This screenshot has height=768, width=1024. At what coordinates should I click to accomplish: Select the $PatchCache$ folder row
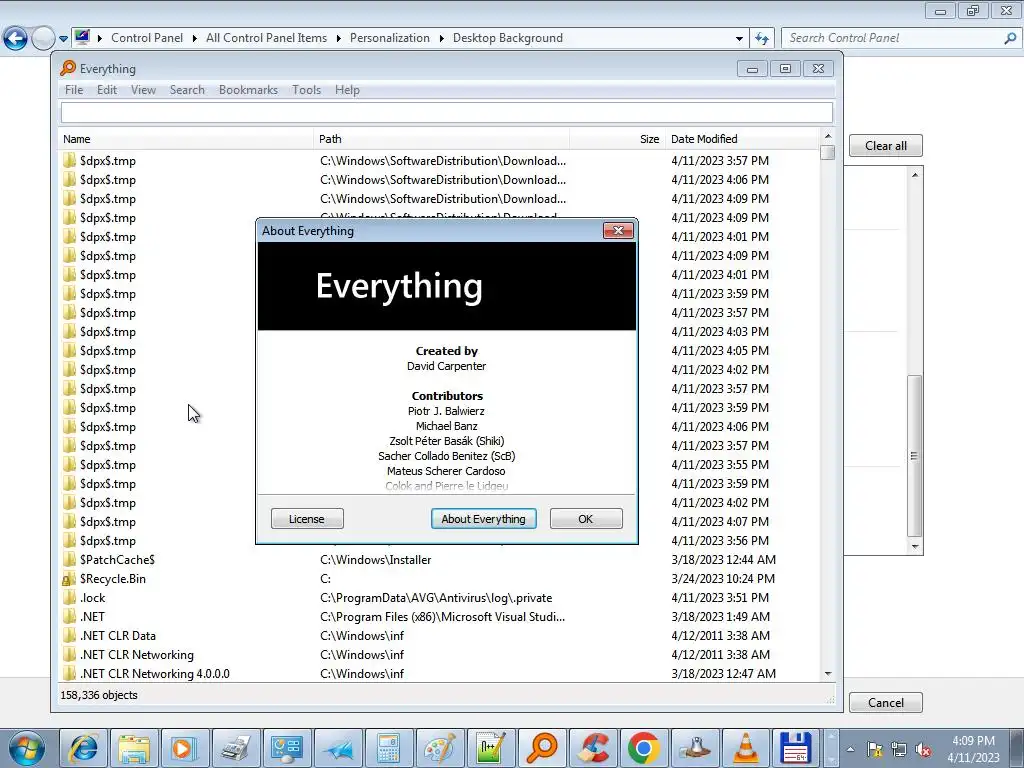440,560
